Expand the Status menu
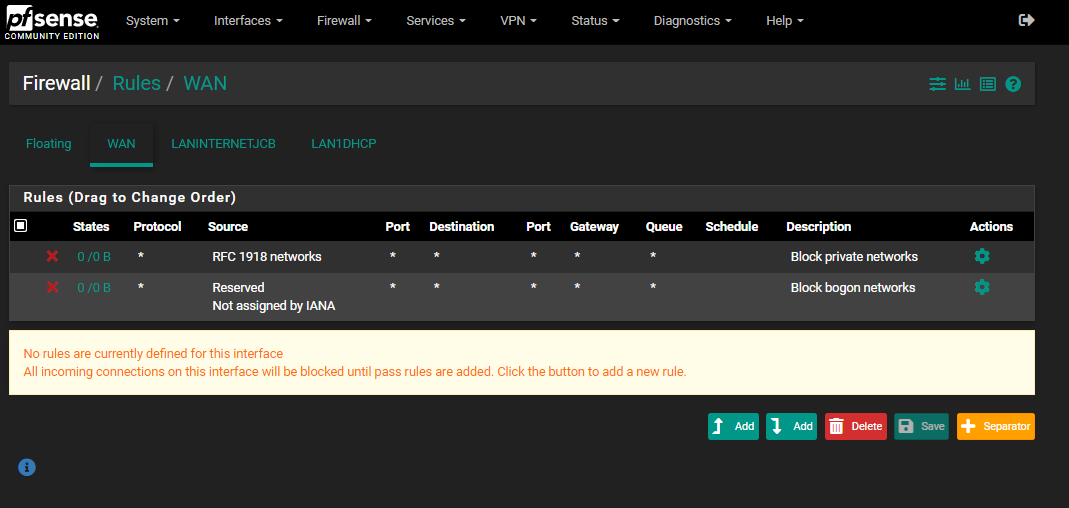Screen dimensions: 1069x508 click(x=595, y=21)
